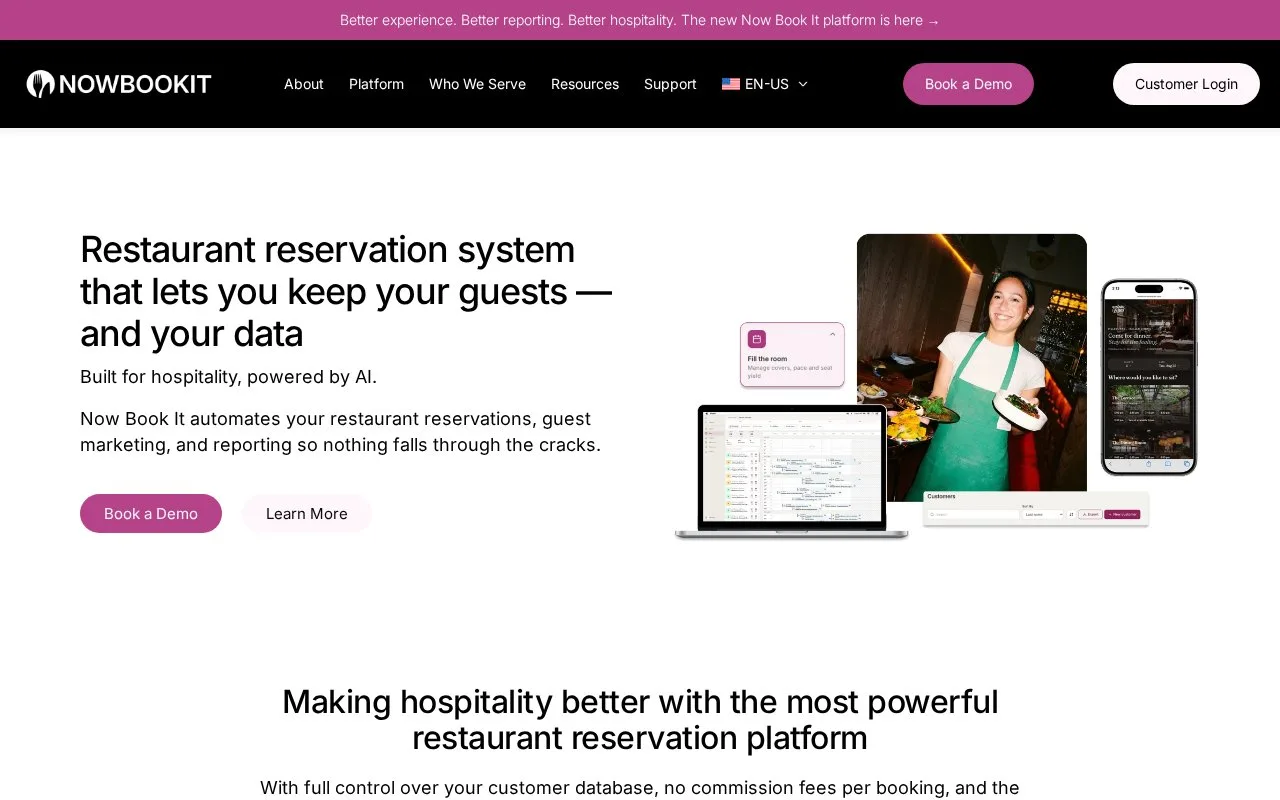
Task: Click the New customer button in Customers card
Action: [x=1122, y=515]
